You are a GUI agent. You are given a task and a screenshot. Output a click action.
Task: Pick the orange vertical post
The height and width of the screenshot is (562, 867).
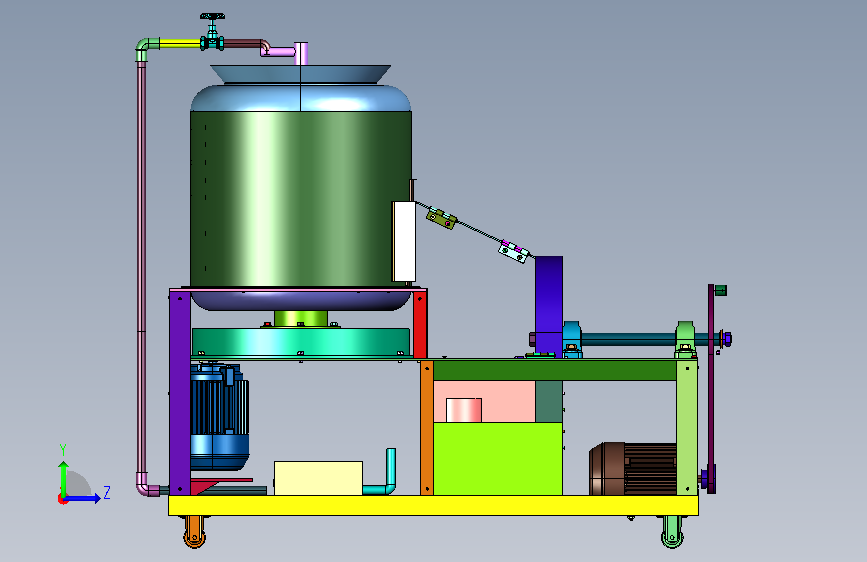pyautogui.click(x=427, y=428)
